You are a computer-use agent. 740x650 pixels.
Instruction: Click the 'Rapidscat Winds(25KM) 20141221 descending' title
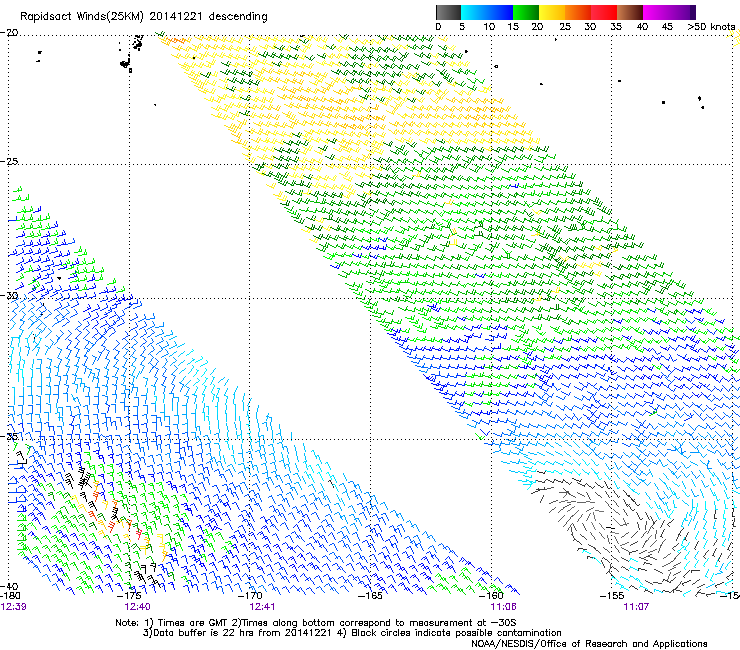(143, 17)
